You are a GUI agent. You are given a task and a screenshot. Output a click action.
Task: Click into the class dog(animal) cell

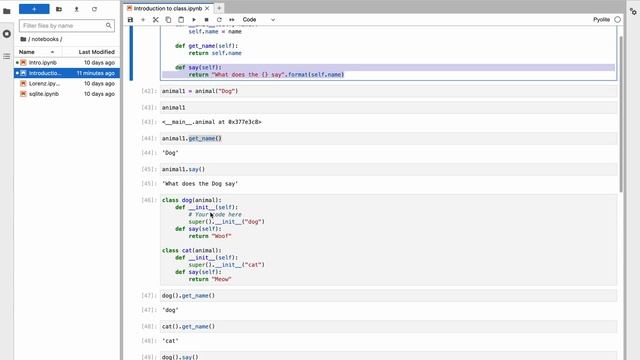(388, 240)
